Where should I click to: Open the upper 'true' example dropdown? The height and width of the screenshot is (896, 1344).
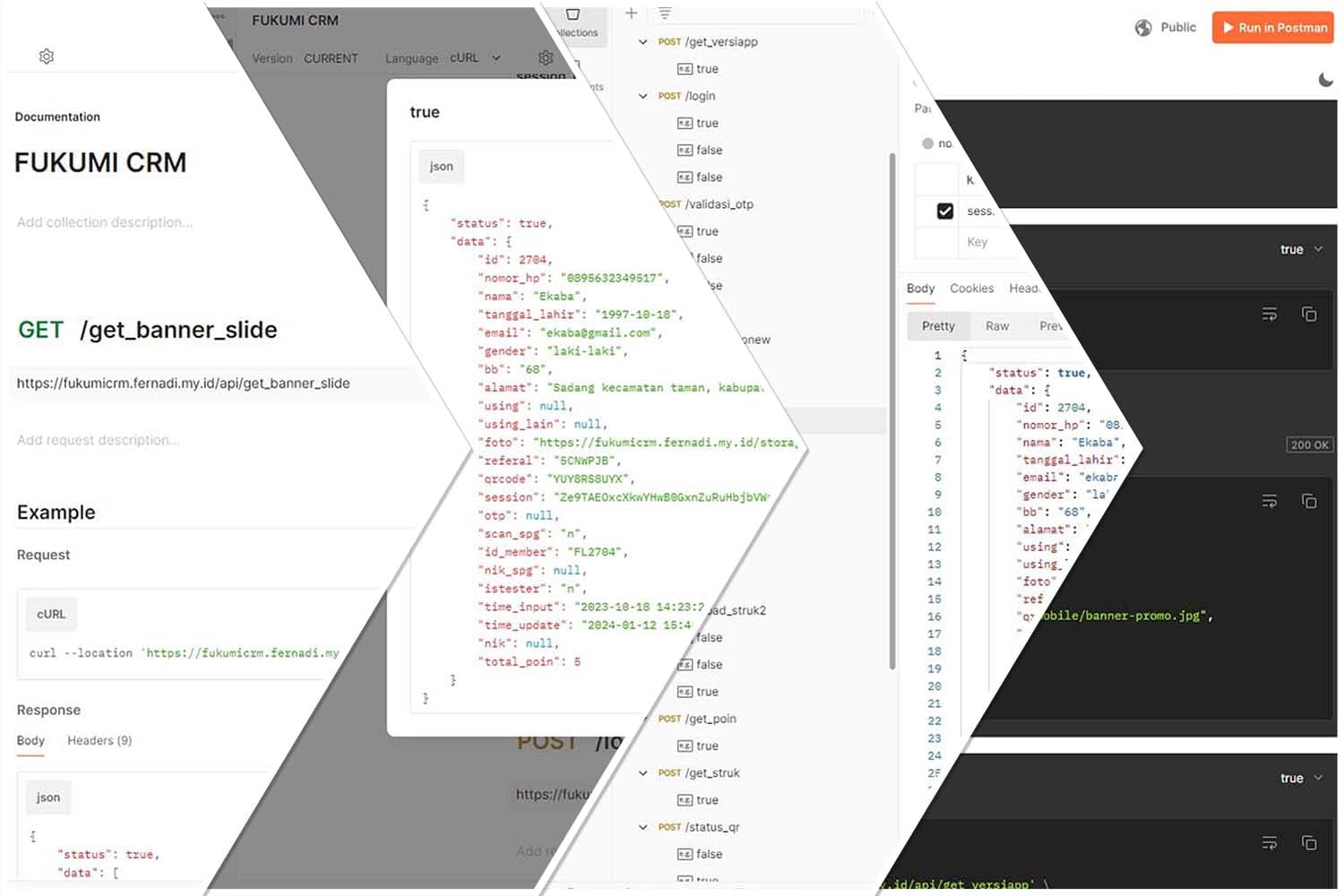click(x=1301, y=249)
